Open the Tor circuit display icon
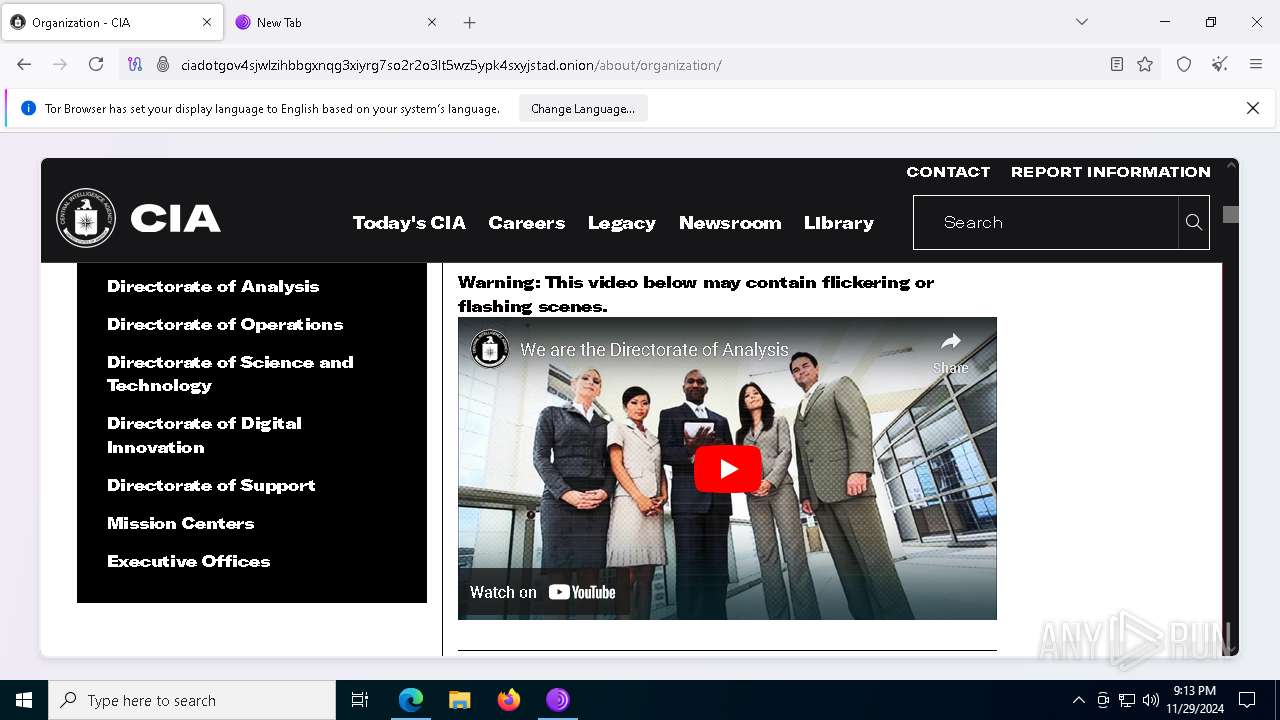The width and height of the screenshot is (1280, 720). 135,64
